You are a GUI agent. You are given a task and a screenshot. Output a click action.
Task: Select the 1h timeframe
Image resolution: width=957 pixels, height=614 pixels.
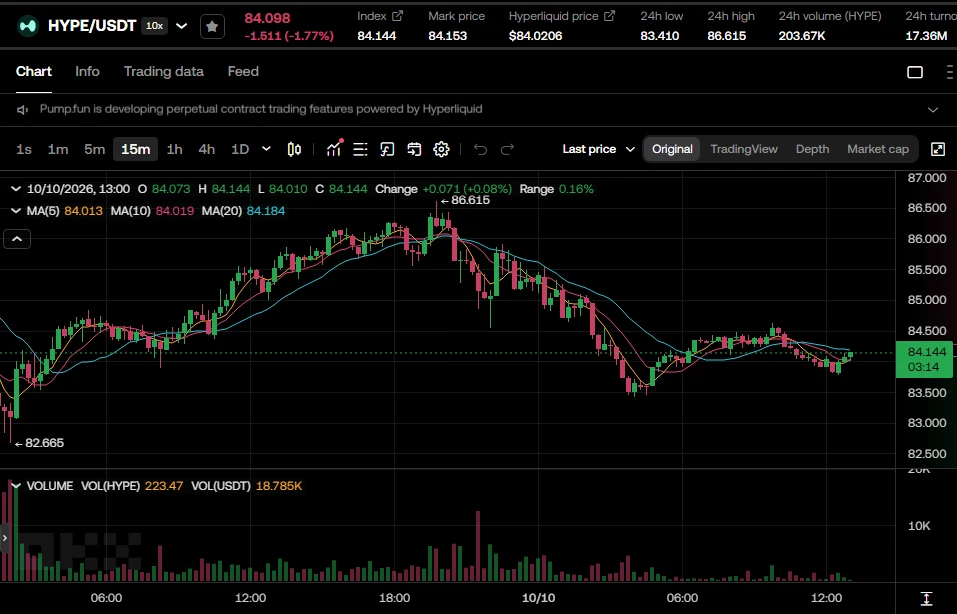(175, 150)
